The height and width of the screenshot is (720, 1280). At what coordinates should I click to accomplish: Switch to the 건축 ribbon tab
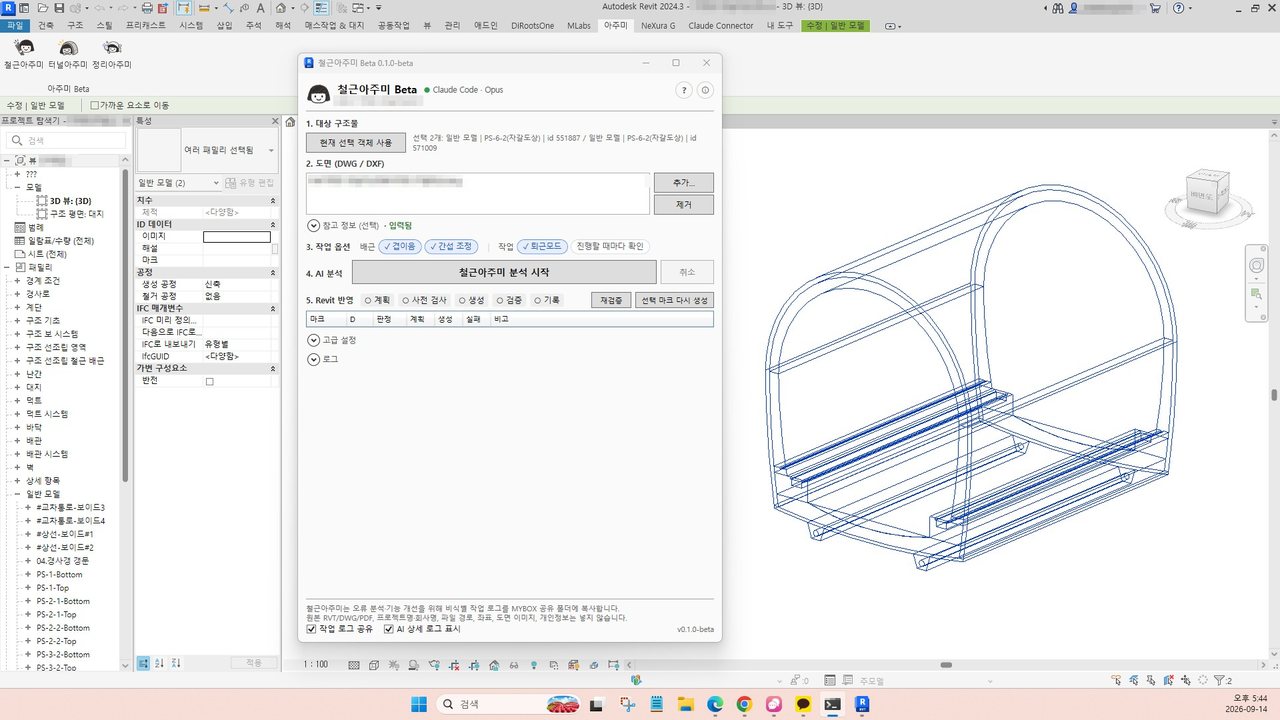[x=46, y=25]
